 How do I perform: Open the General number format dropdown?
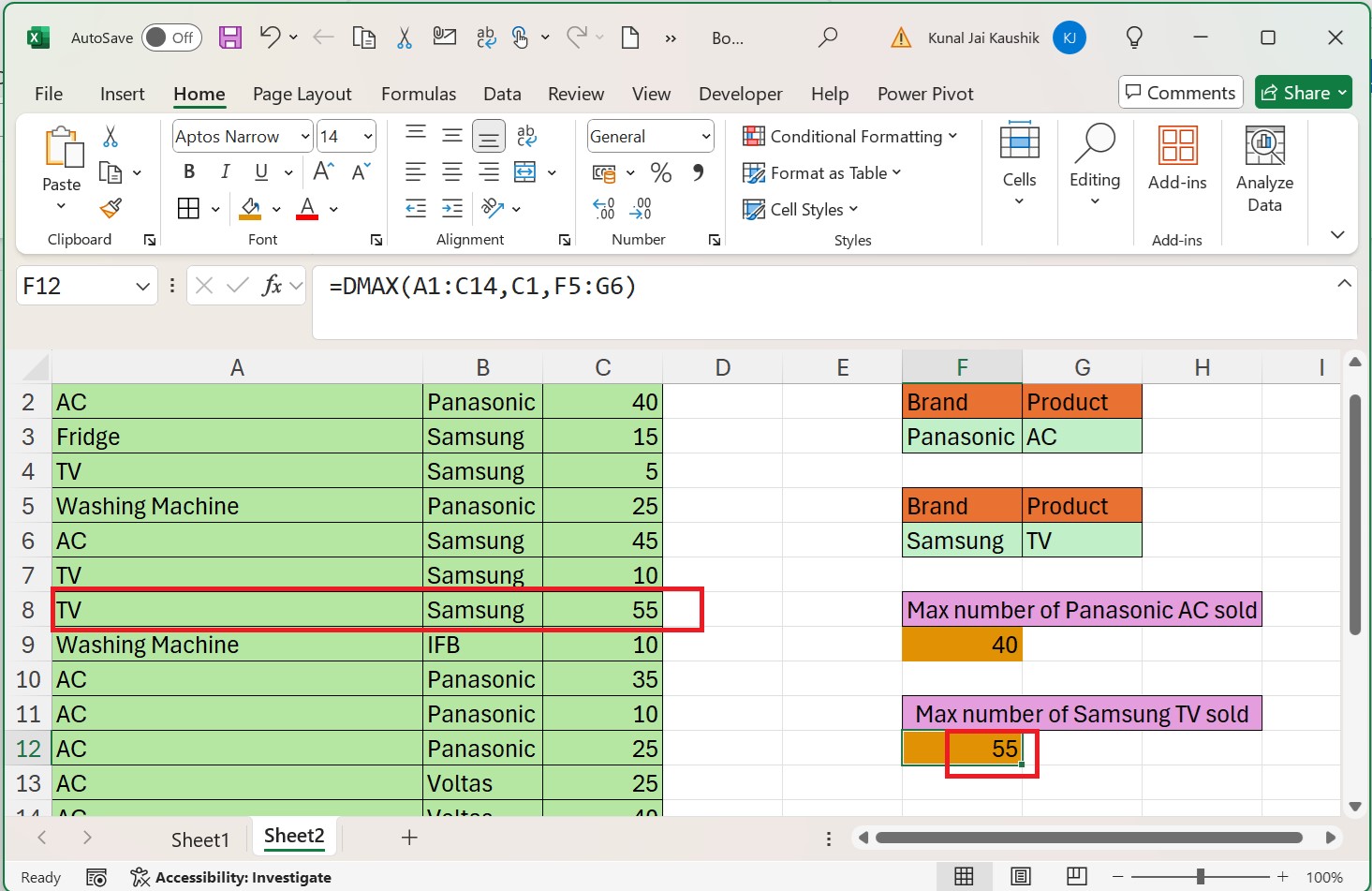705,137
